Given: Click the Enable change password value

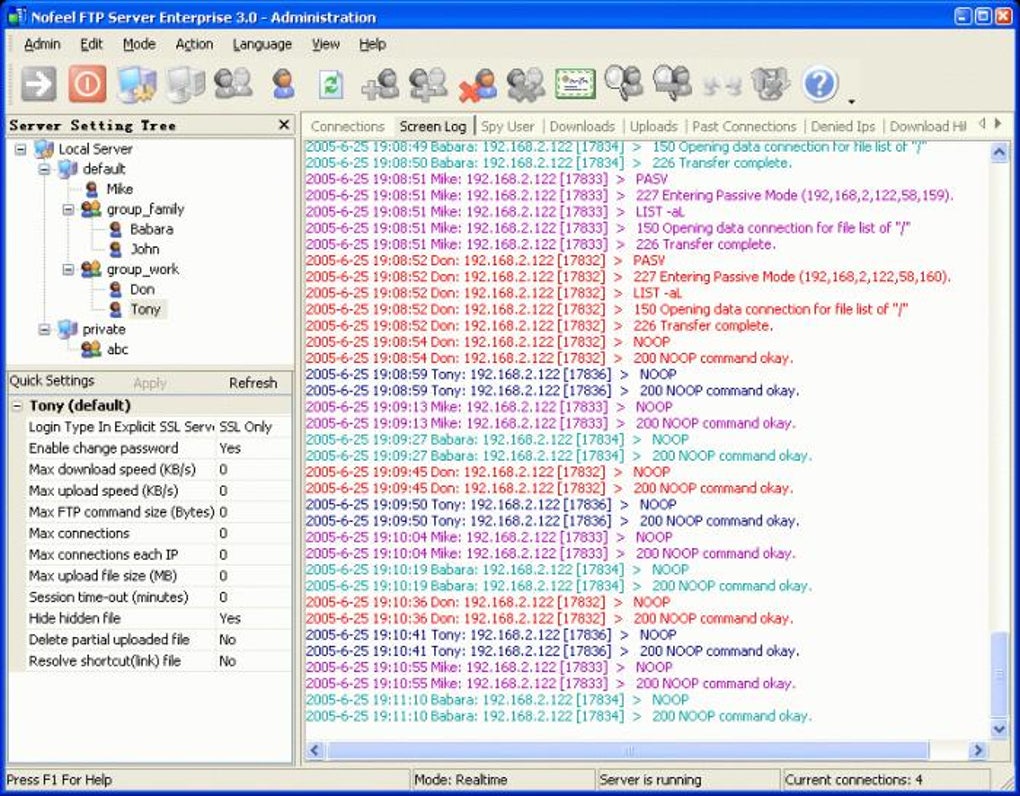Looking at the screenshot, I should point(254,449).
